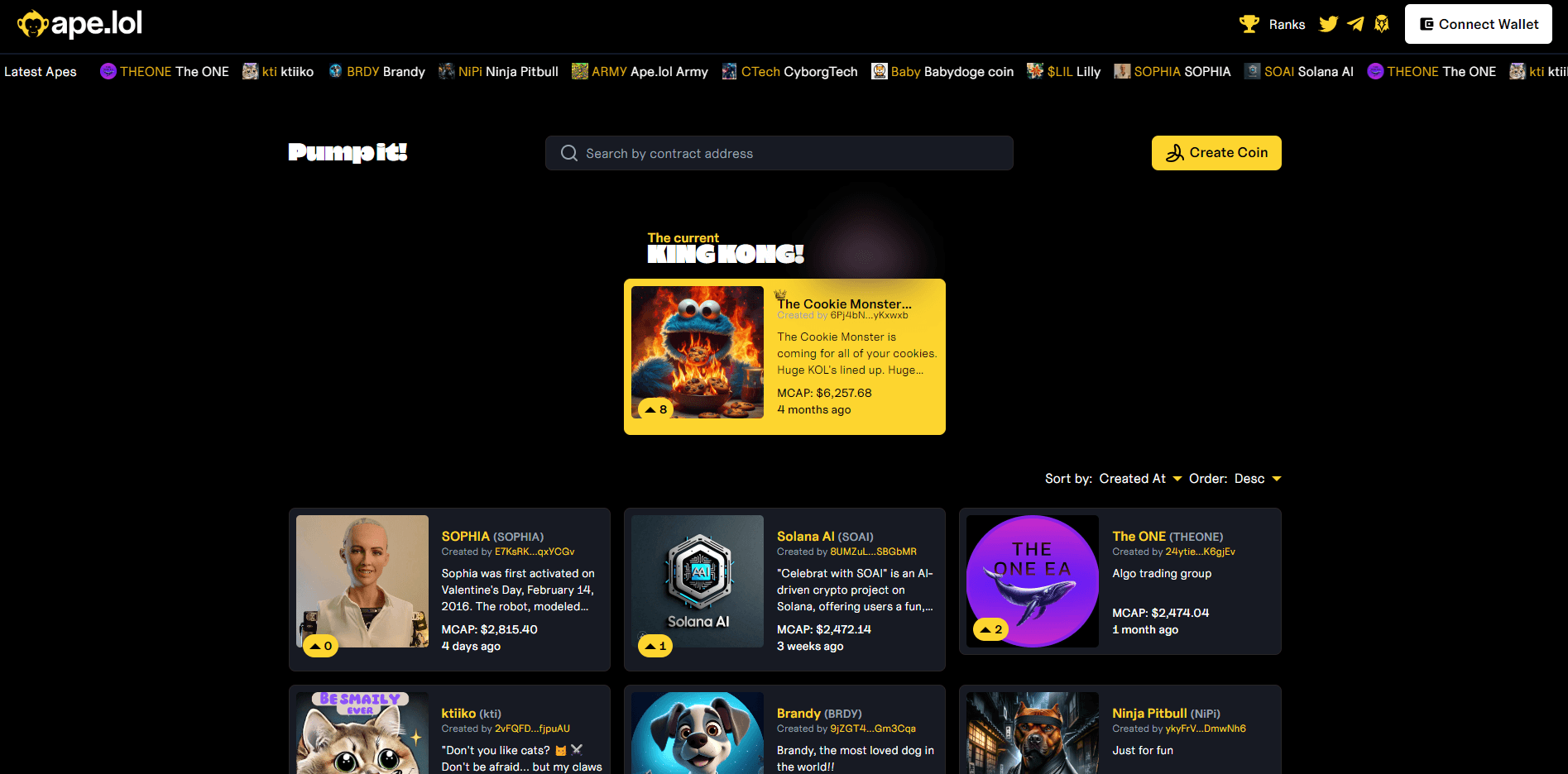The image size is (1568, 774).
Task: Expand the Sort by Created At dropdown
Action: [1139, 479]
